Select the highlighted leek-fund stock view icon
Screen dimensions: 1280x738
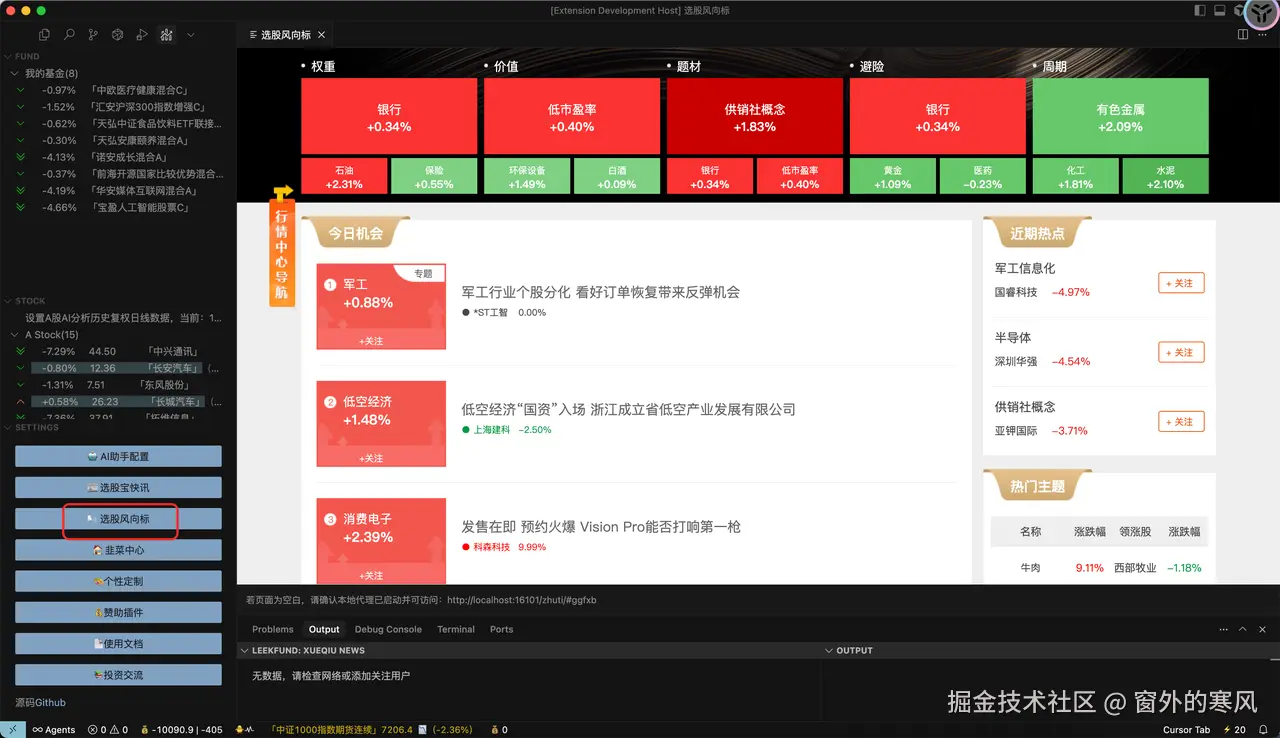(167, 33)
